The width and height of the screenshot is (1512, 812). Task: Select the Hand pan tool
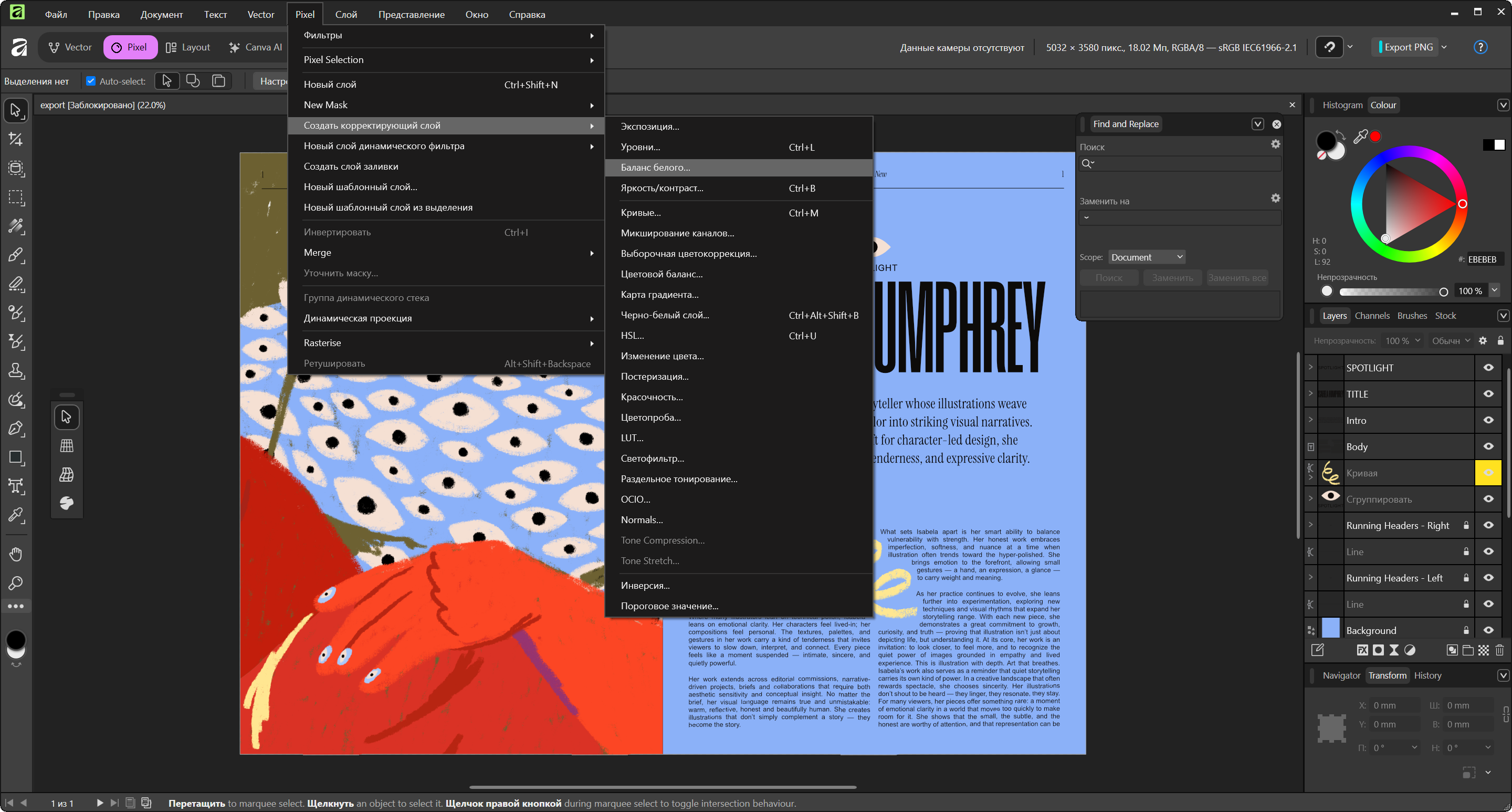[x=16, y=554]
